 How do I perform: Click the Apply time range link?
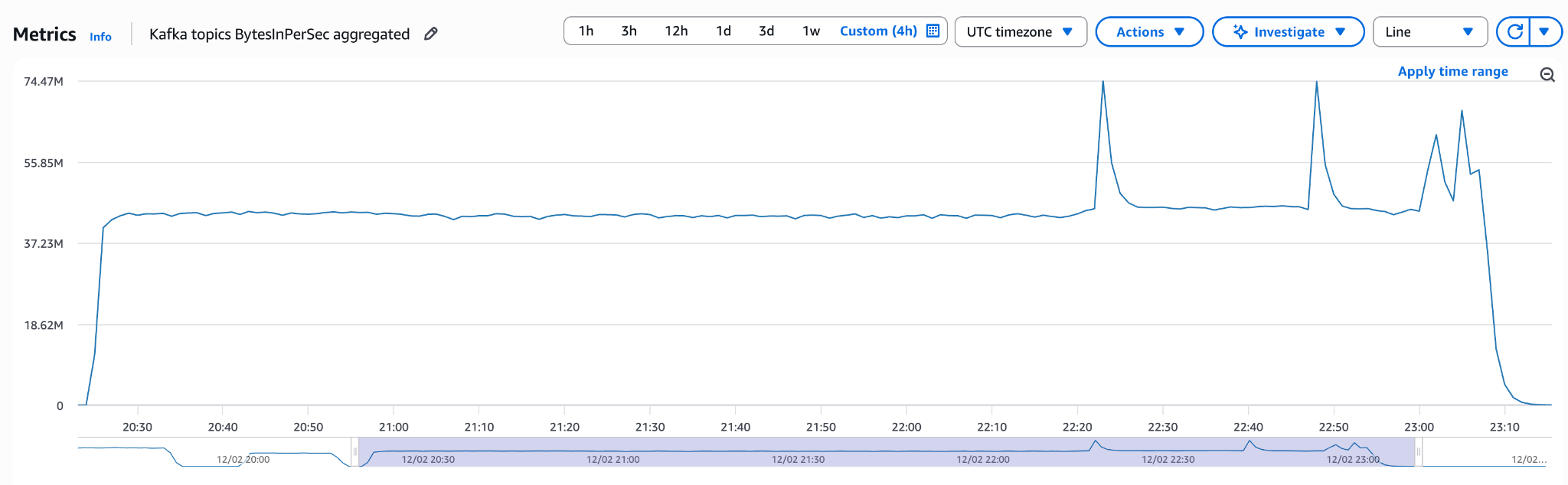[1452, 71]
